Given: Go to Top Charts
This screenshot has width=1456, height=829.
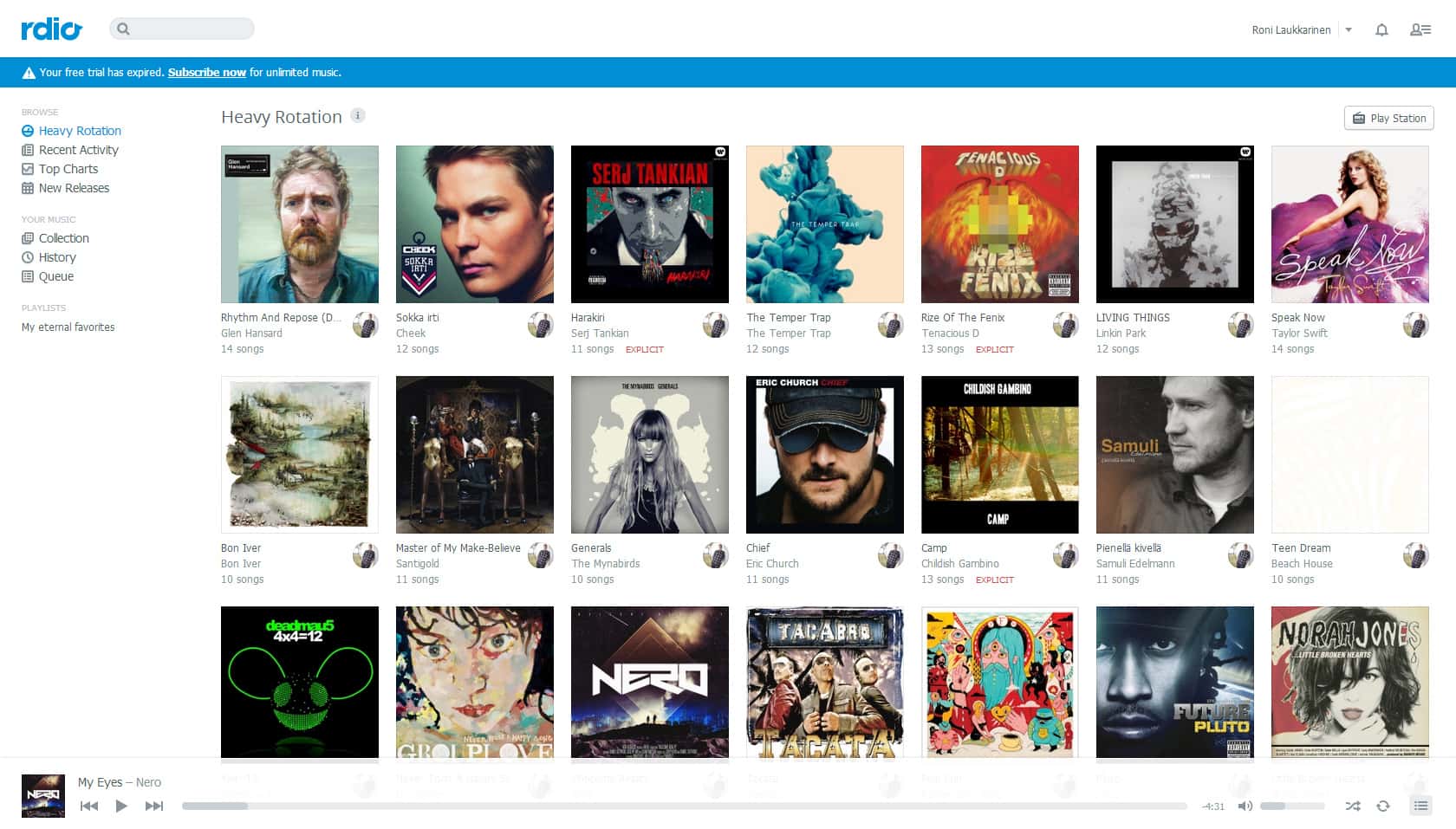Looking at the screenshot, I should click(60, 169).
